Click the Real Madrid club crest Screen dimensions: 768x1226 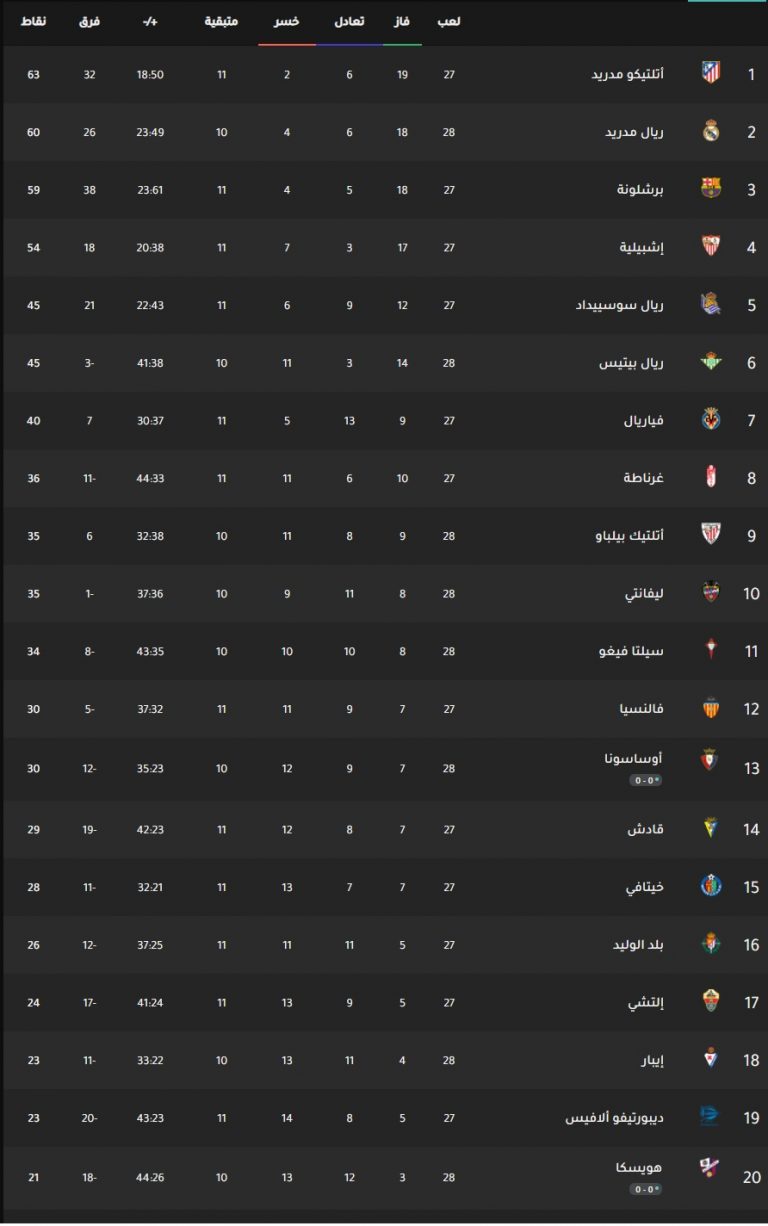[711, 131]
